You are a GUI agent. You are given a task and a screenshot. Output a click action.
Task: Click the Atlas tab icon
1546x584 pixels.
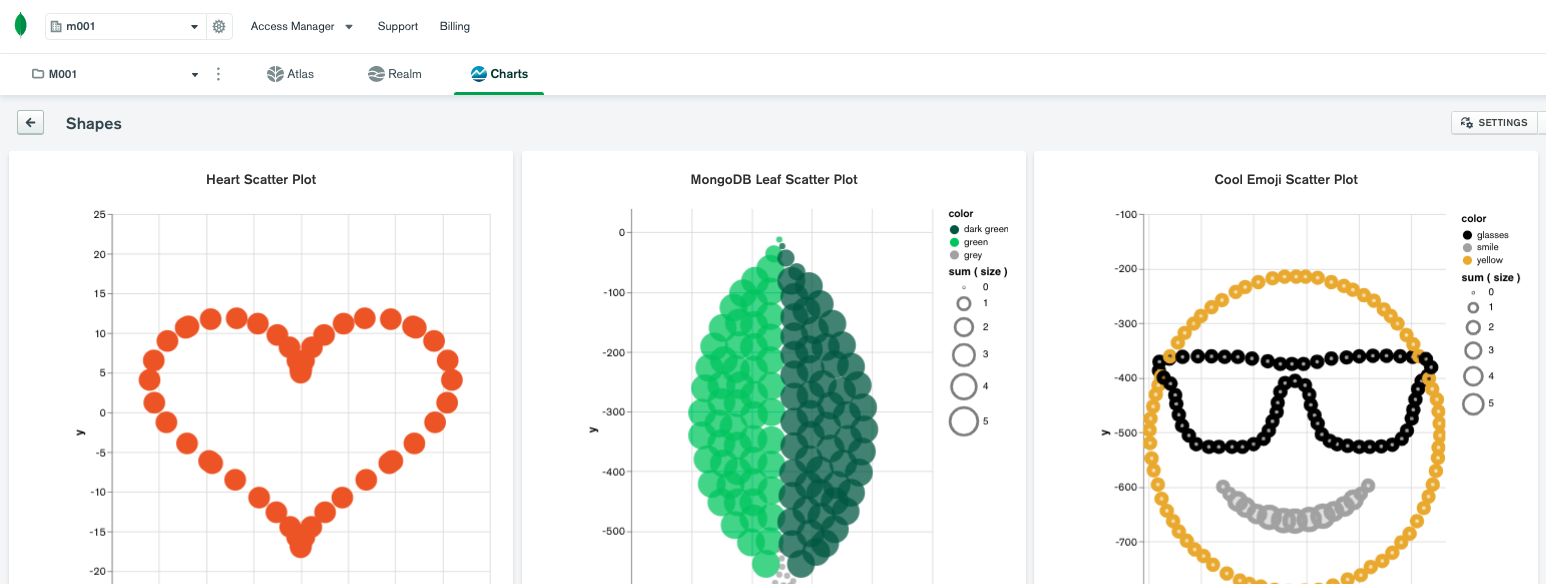pos(275,74)
